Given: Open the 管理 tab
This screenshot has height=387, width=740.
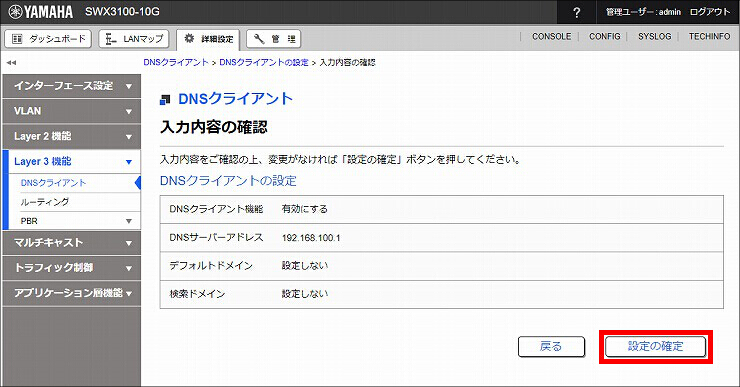Looking at the screenshot, I should coord(273,39).
